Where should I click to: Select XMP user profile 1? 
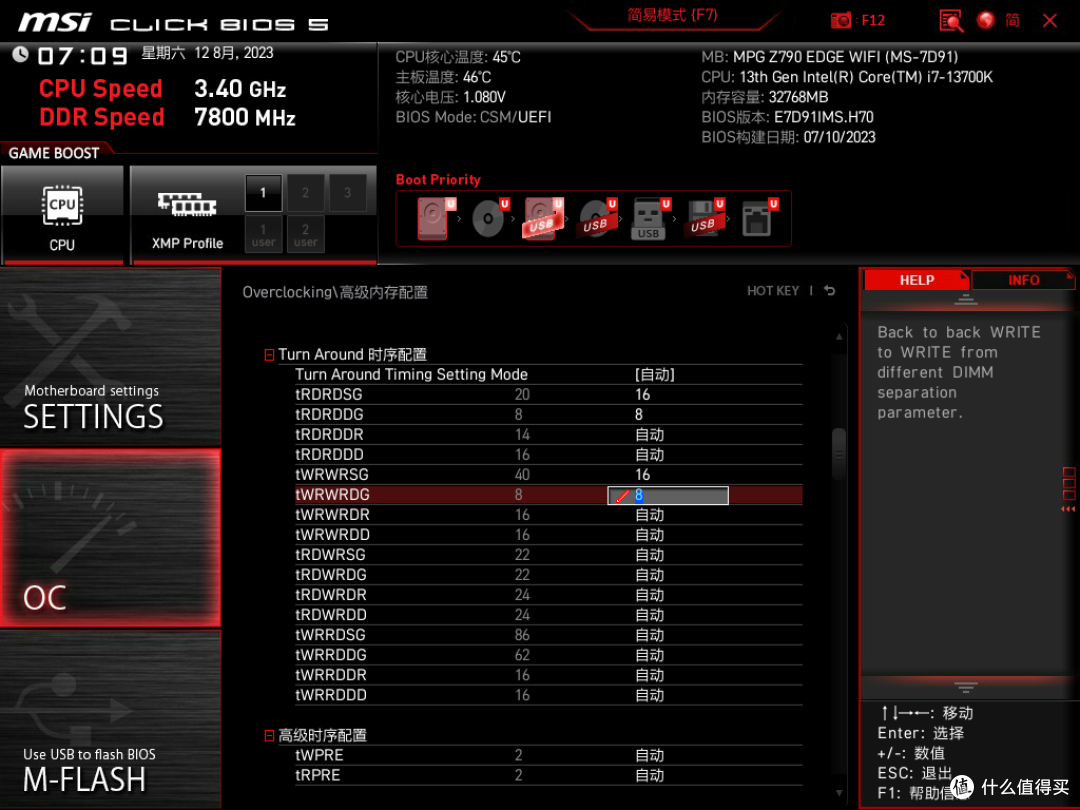[263, 234]
